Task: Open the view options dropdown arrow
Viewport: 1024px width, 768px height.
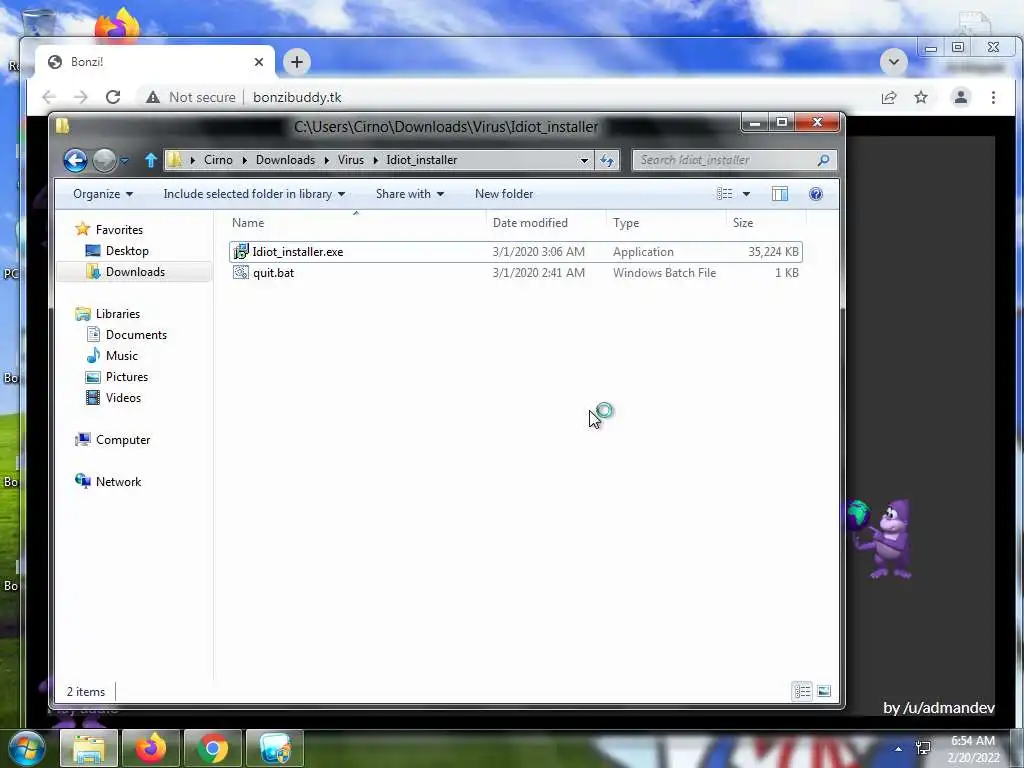Action: click(x=746, y=194)
